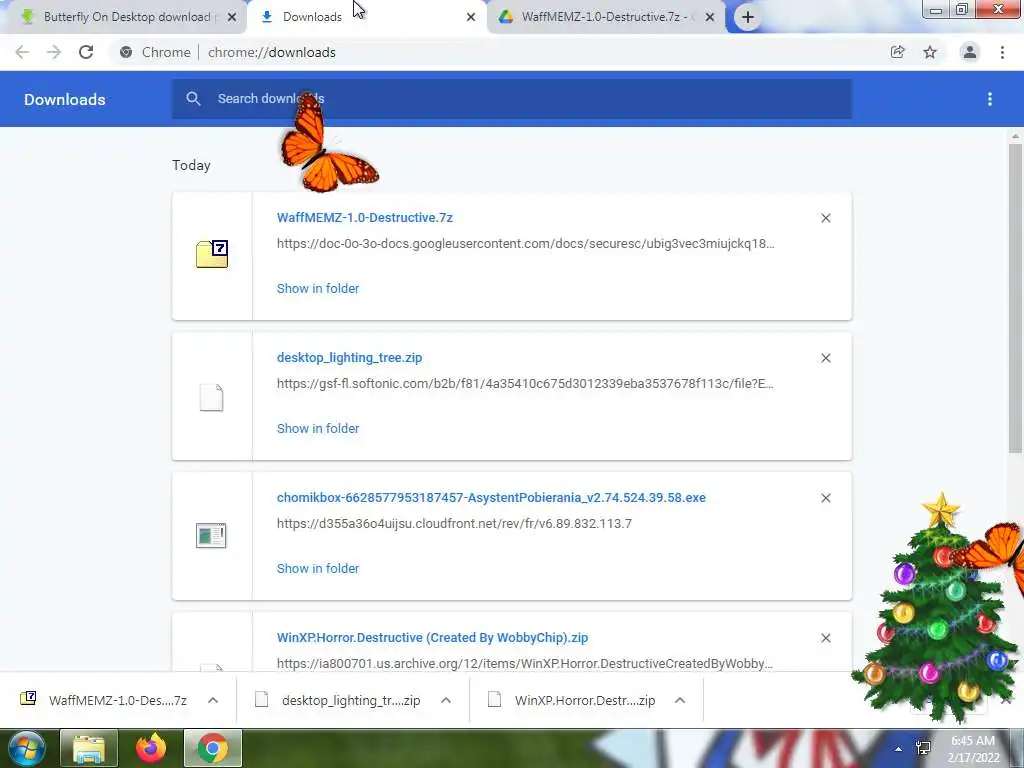Click the search magnifier icon in Downloads
Image resolution: width=1024 pixels, height=768 pixels.
click(193, 99)
